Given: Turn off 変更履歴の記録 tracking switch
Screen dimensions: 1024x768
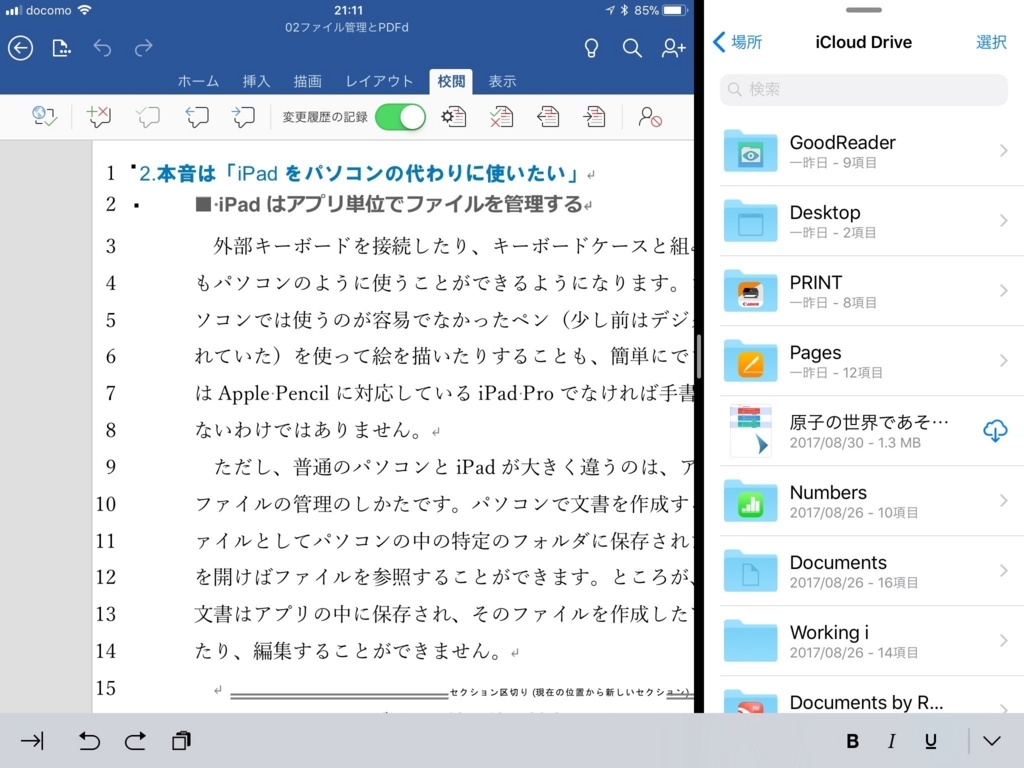Looking at the screenshot, I should click(x=400, y=116).
